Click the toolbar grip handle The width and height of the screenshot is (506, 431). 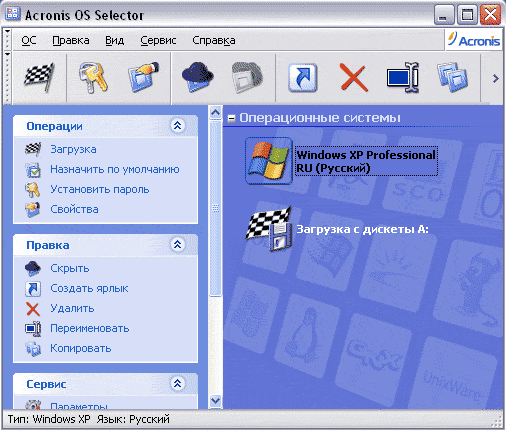7,78
